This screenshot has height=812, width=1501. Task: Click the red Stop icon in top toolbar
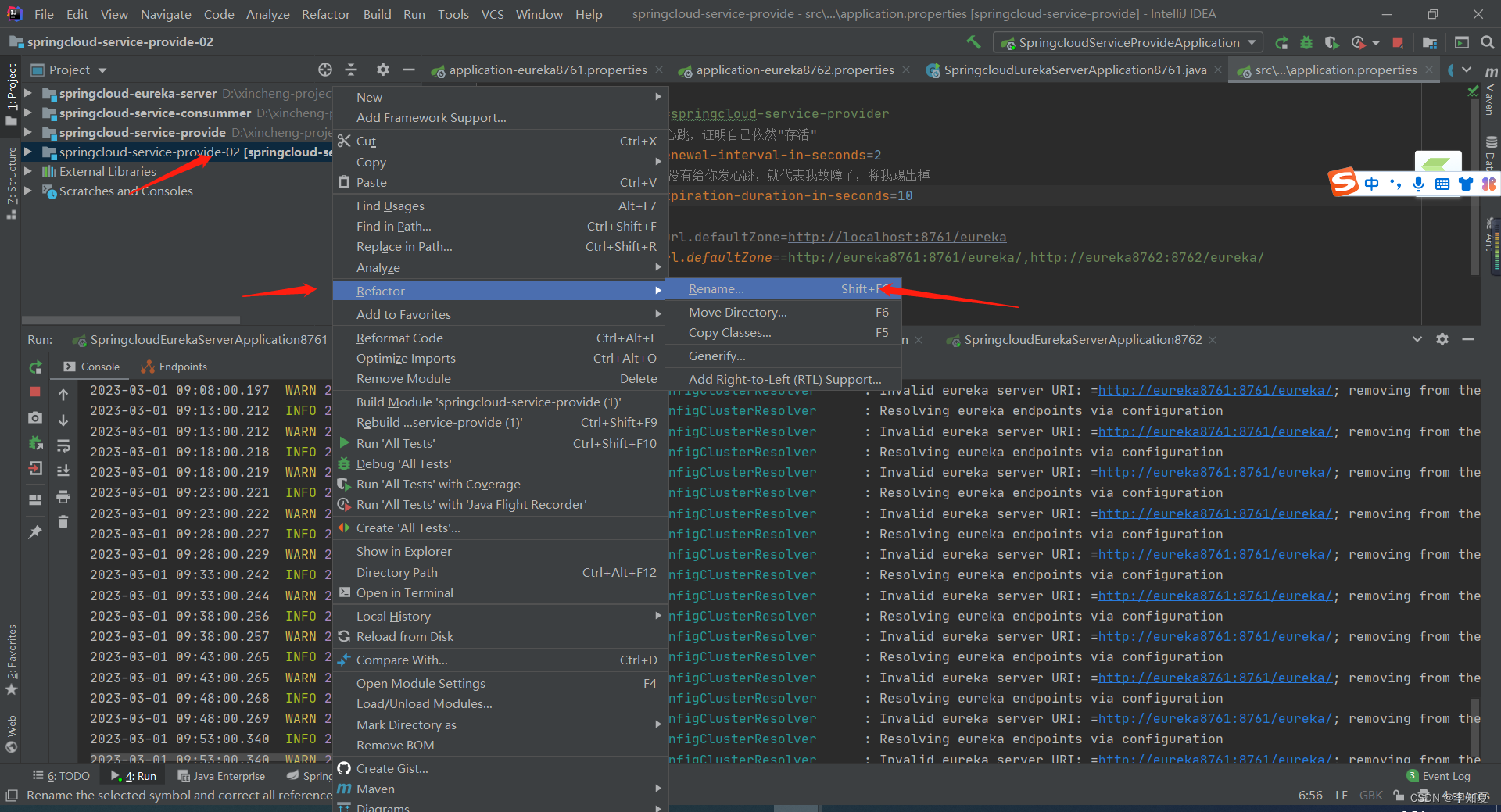click(x=1399, y=43)
